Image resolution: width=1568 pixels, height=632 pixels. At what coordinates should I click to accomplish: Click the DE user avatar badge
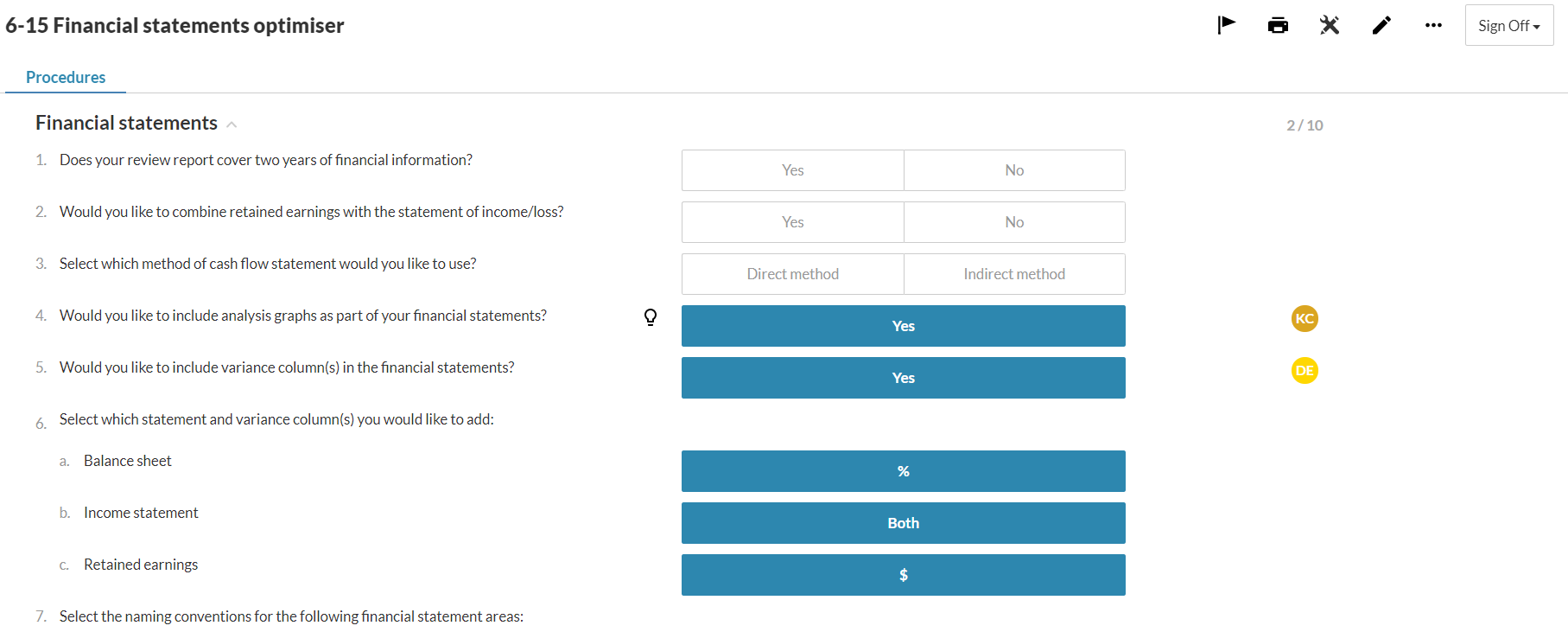[1305, 370]
